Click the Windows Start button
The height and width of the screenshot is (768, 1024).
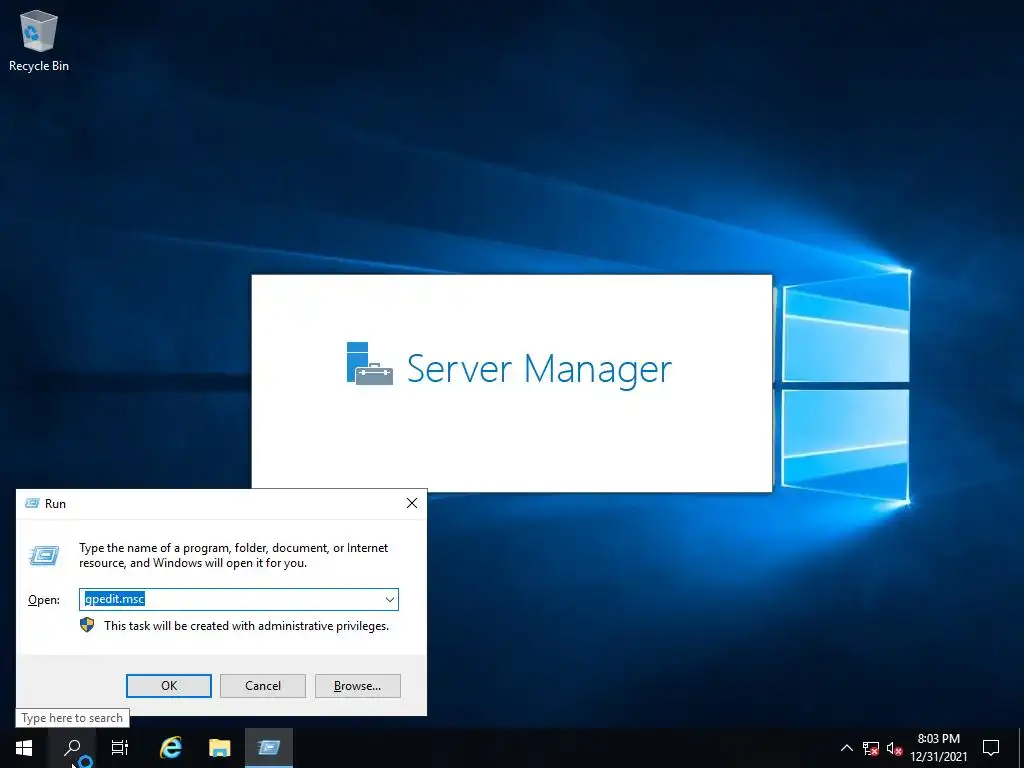[x=24, y=748]
